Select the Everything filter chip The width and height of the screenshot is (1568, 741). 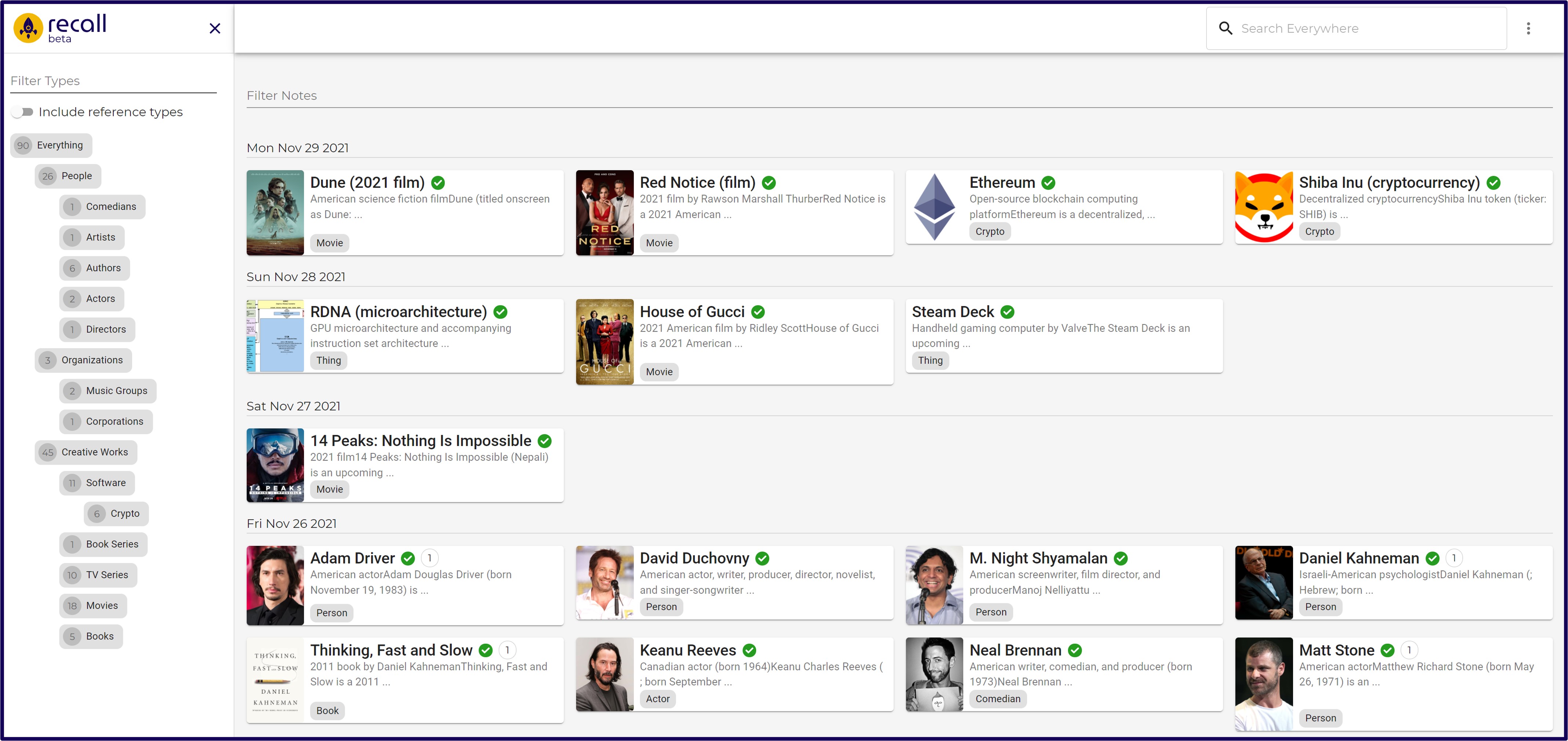(x=51, y=146)
